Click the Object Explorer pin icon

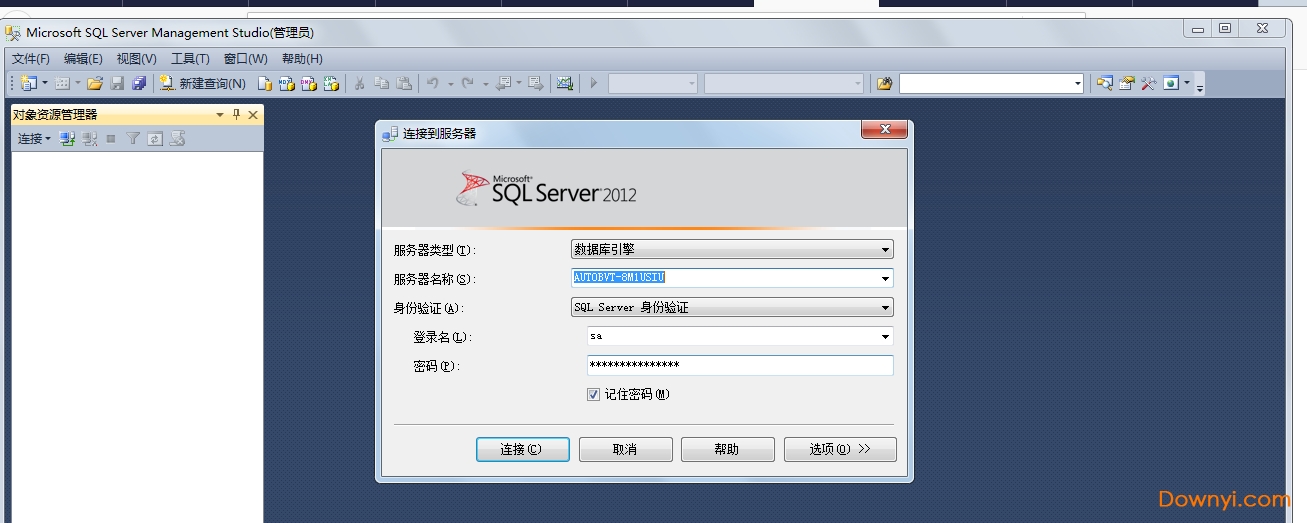[x=237, y=115]
